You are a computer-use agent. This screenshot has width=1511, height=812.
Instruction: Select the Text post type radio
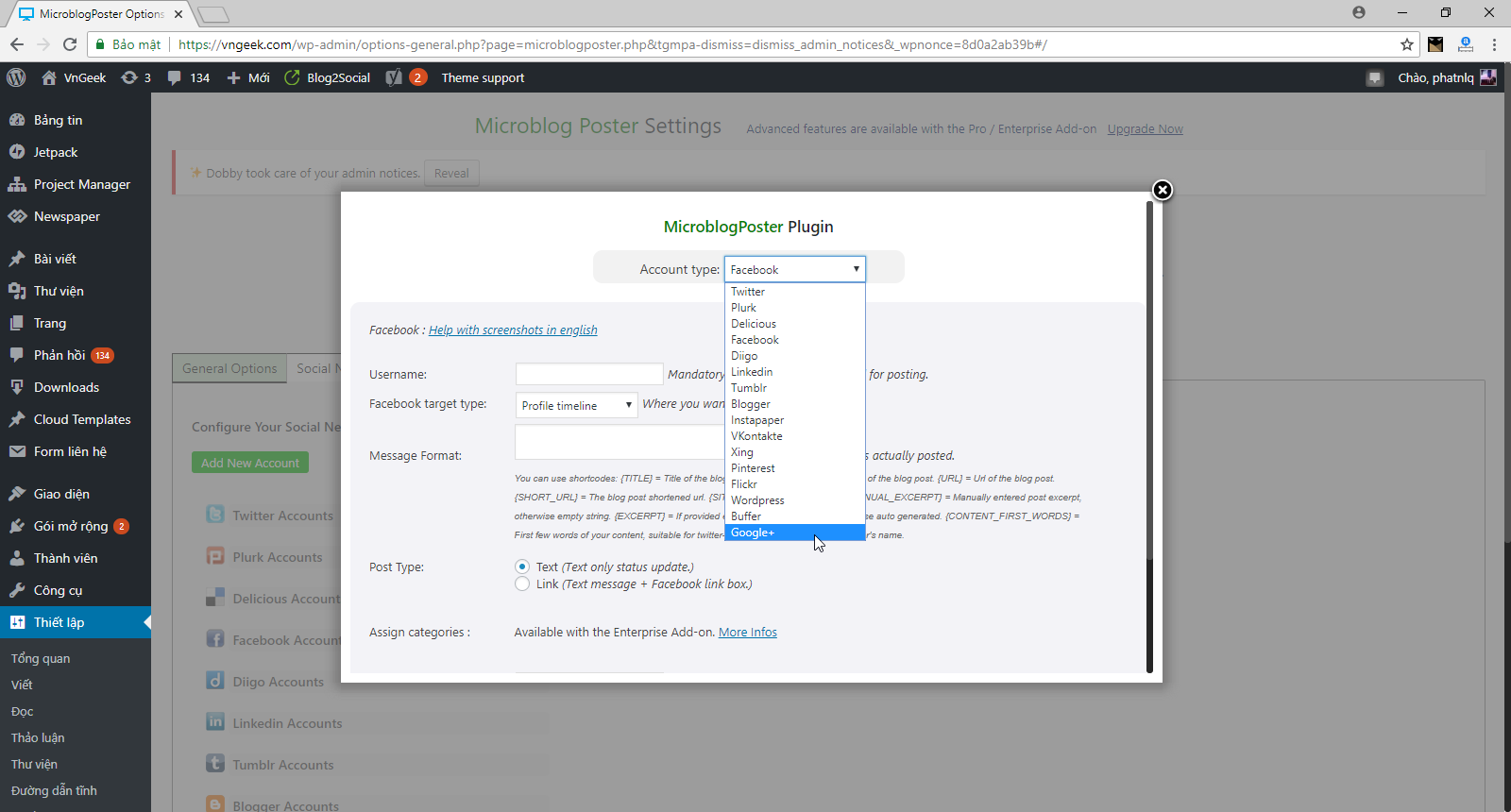[522, 567]
